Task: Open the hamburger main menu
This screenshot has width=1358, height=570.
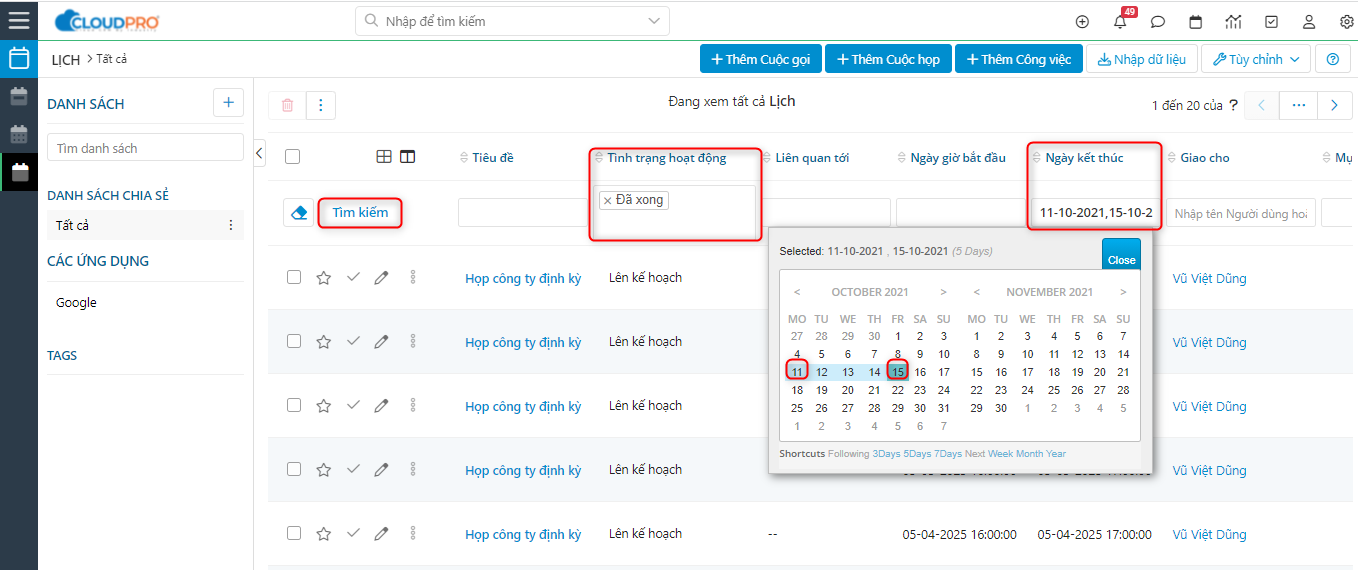Action: pyautogui.click(x=19, y=20)
